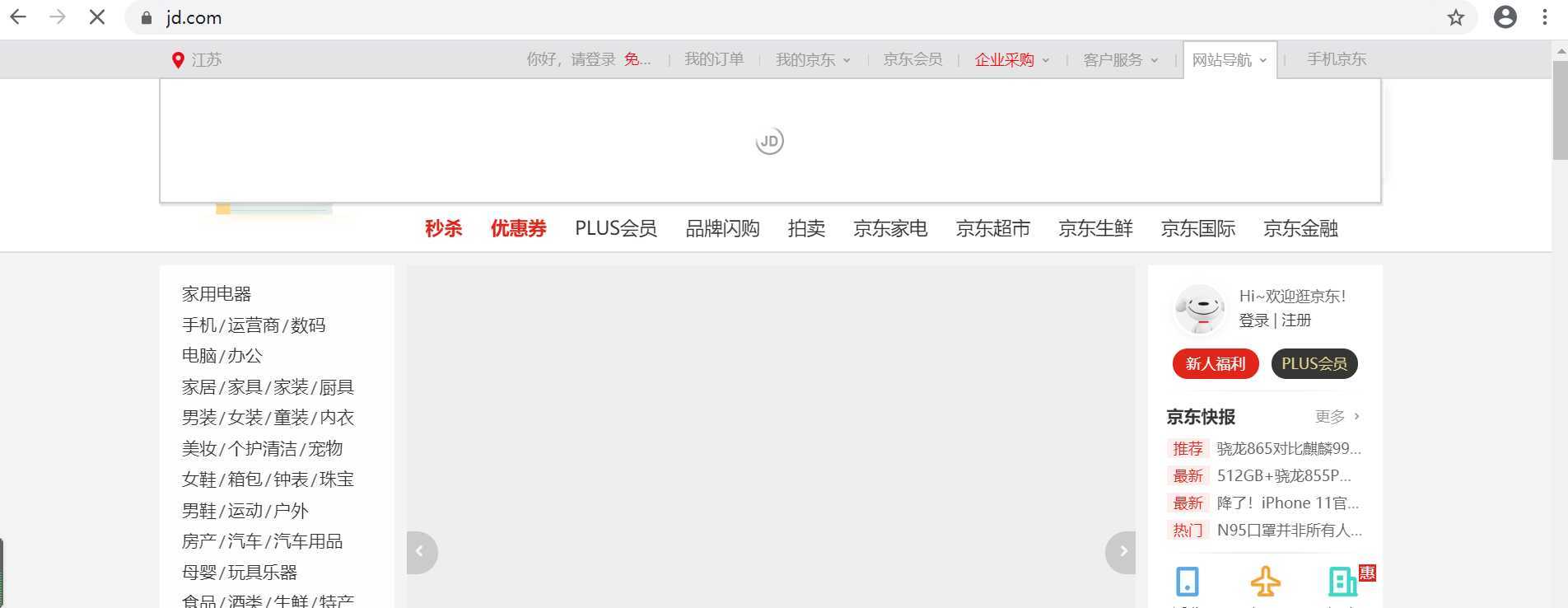The width and height of the screenshot is (1568, 608).
Task: Select 手机 in the category list
Action: click(198, 325)
